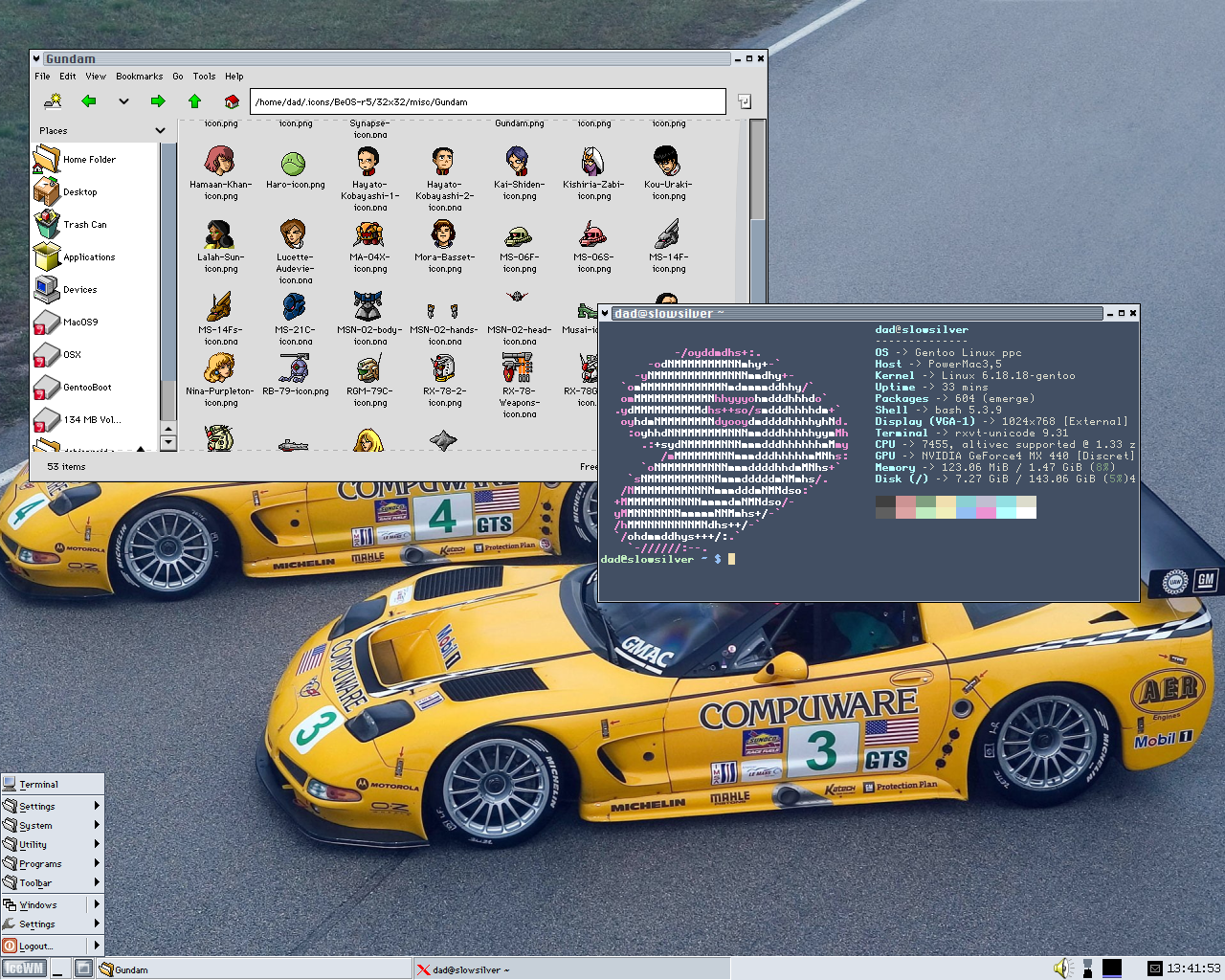Click the green Back arrow in toolbar

[89, 101]
